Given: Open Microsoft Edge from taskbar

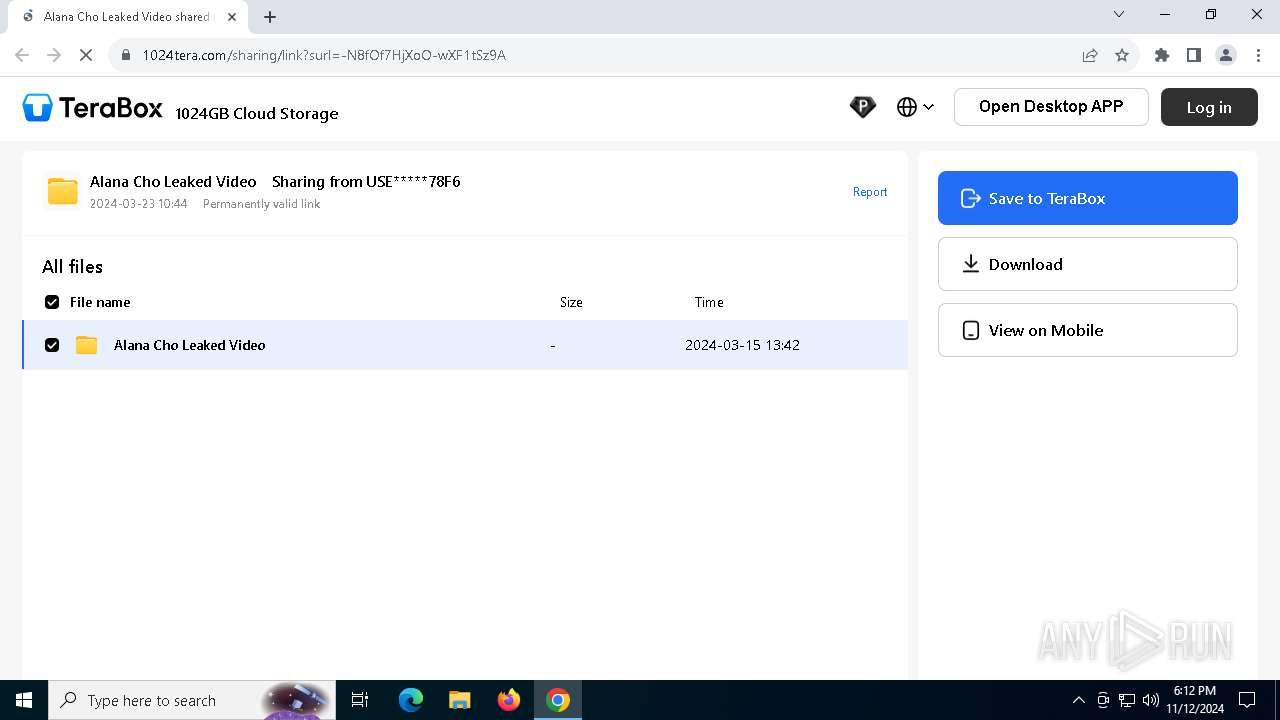Looking at the screenshot, I should (x=411, y=700).
